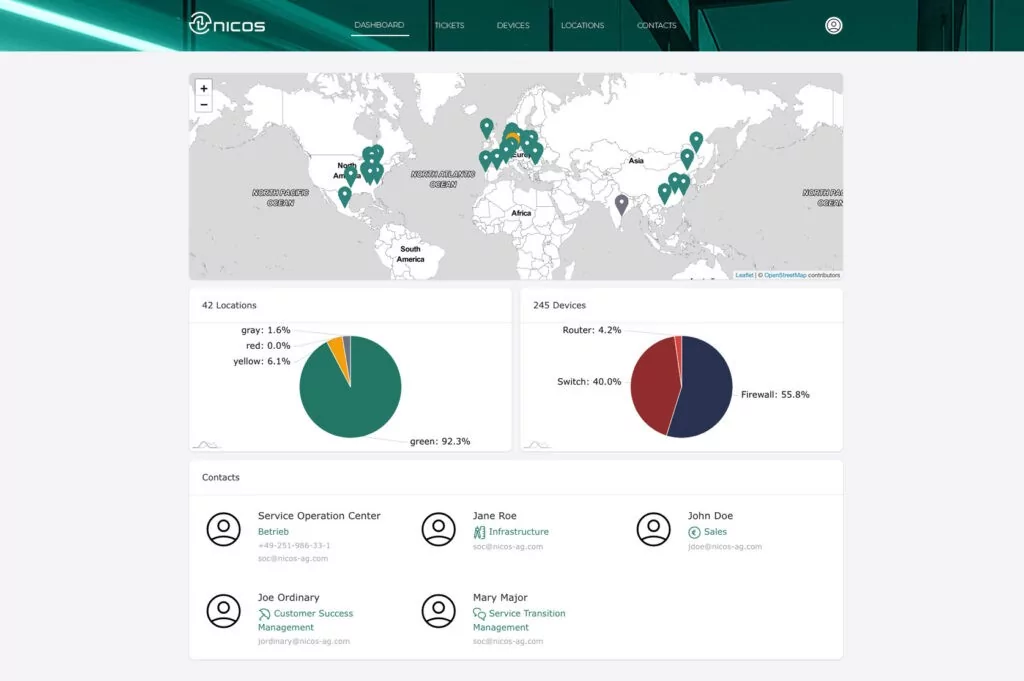The image size is (1024, 681).
Task: Open the Betrieb link
Action: coord(273,531)
